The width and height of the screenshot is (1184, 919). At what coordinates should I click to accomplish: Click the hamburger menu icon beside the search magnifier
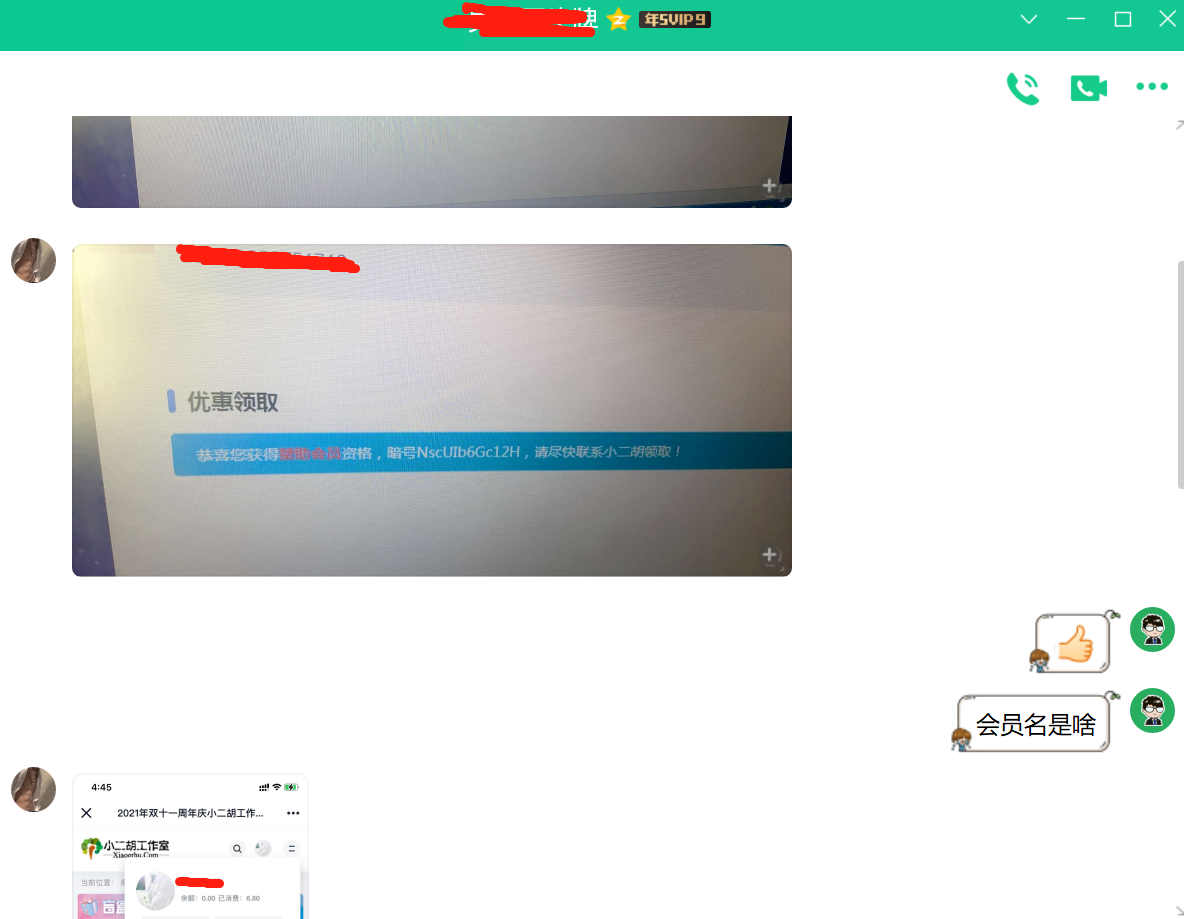tap(292, 849)
